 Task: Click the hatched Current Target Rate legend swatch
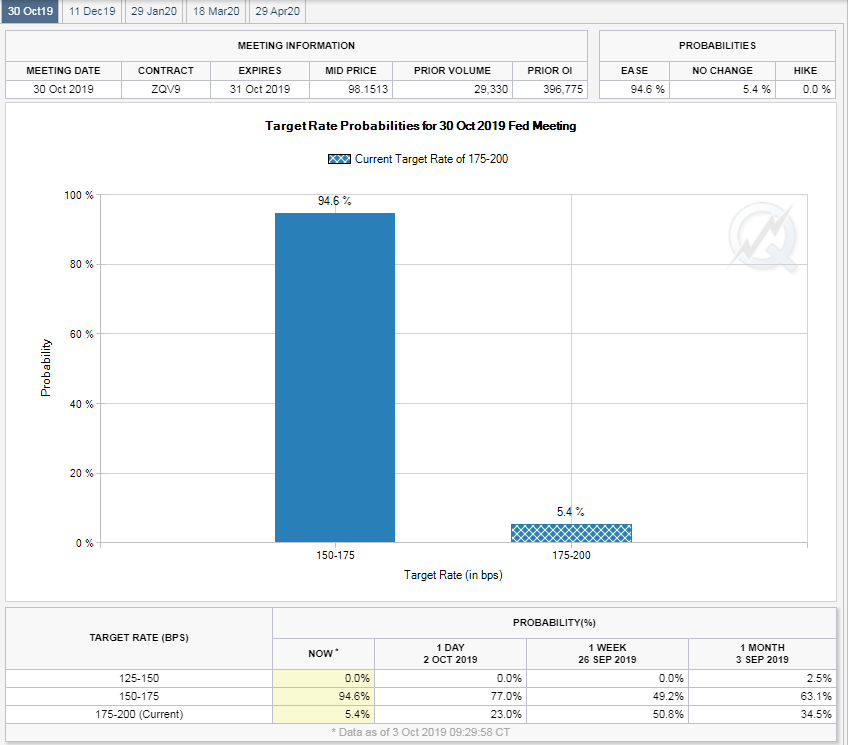(339, 159)
